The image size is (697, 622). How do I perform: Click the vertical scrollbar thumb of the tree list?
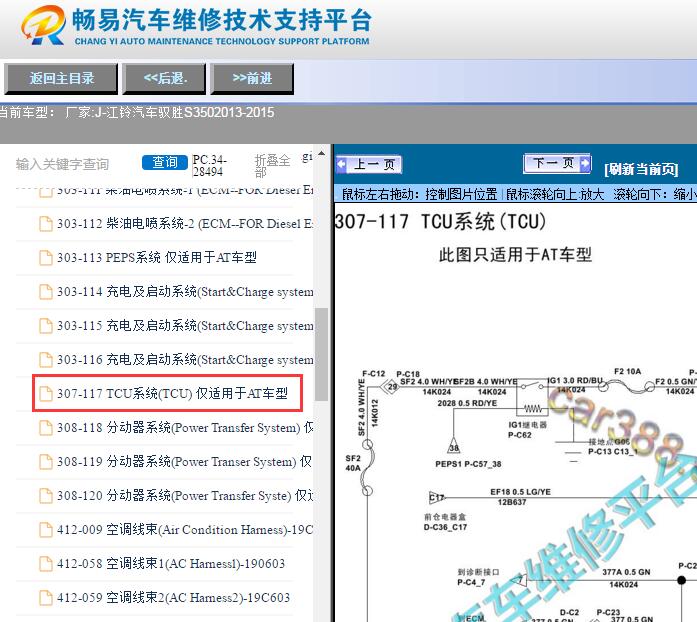coord(321,354)
